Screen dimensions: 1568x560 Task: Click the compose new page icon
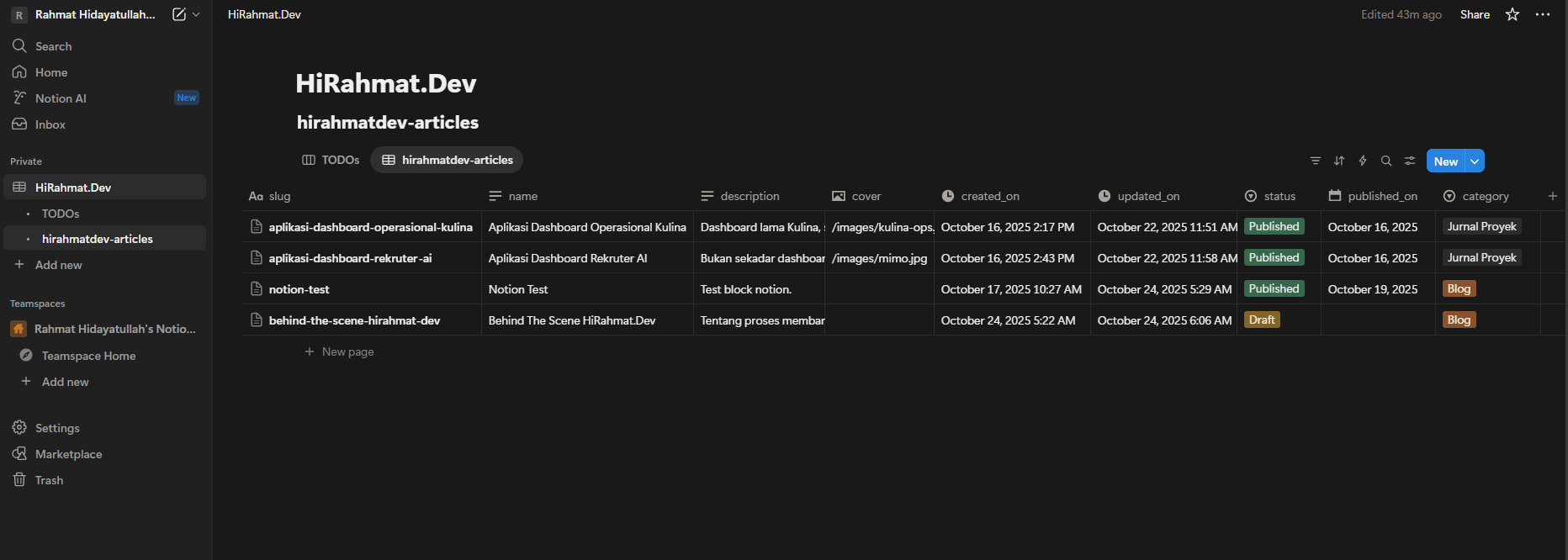click(178, 14)
